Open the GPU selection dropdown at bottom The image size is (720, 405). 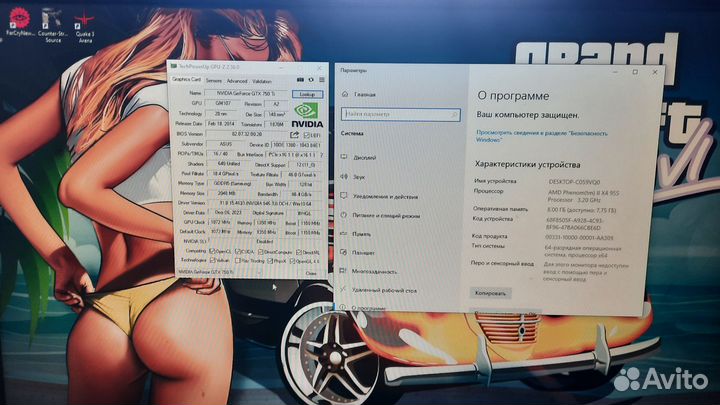(x=219, y=272)
